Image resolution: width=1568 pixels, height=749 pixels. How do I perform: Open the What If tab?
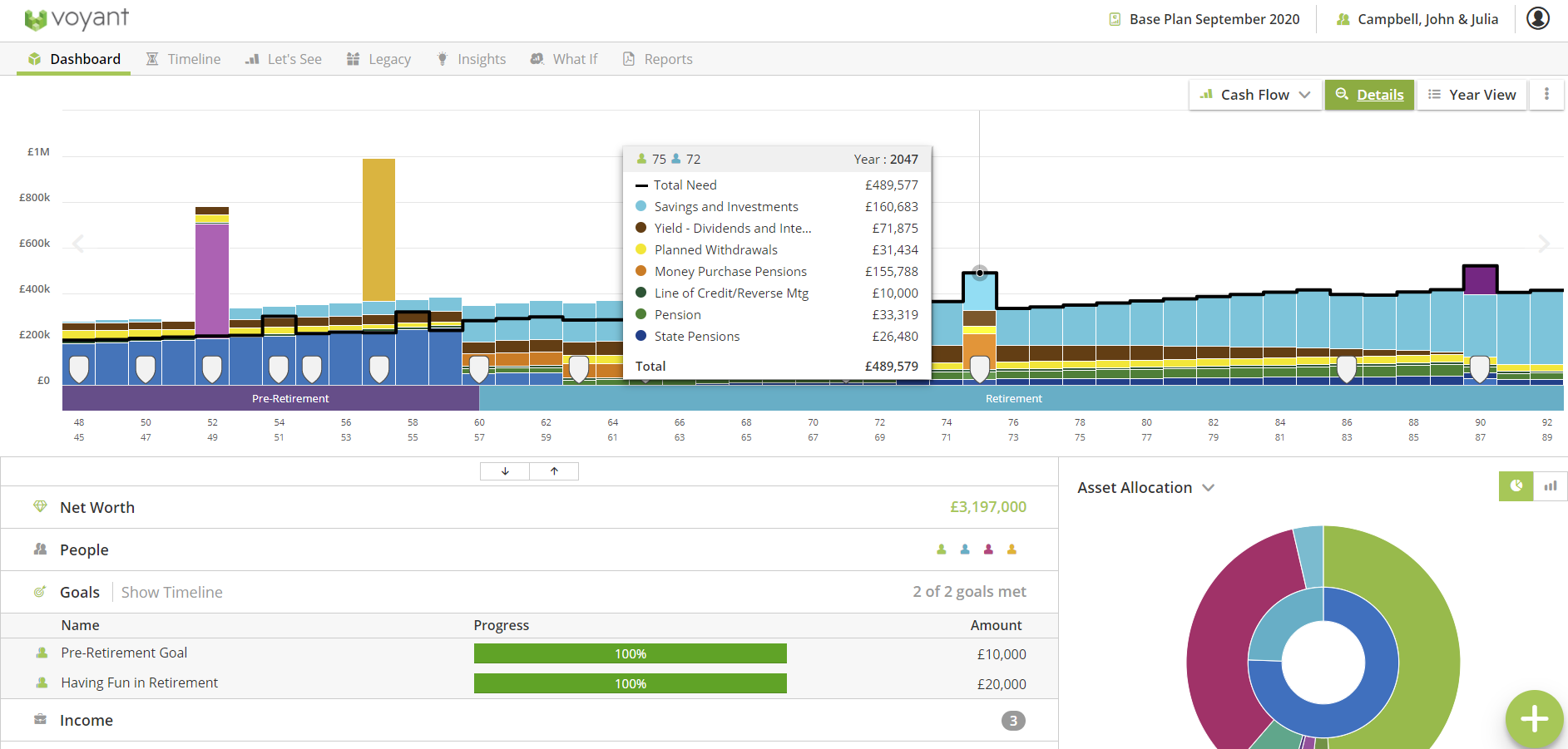click(x=564, y=59)
